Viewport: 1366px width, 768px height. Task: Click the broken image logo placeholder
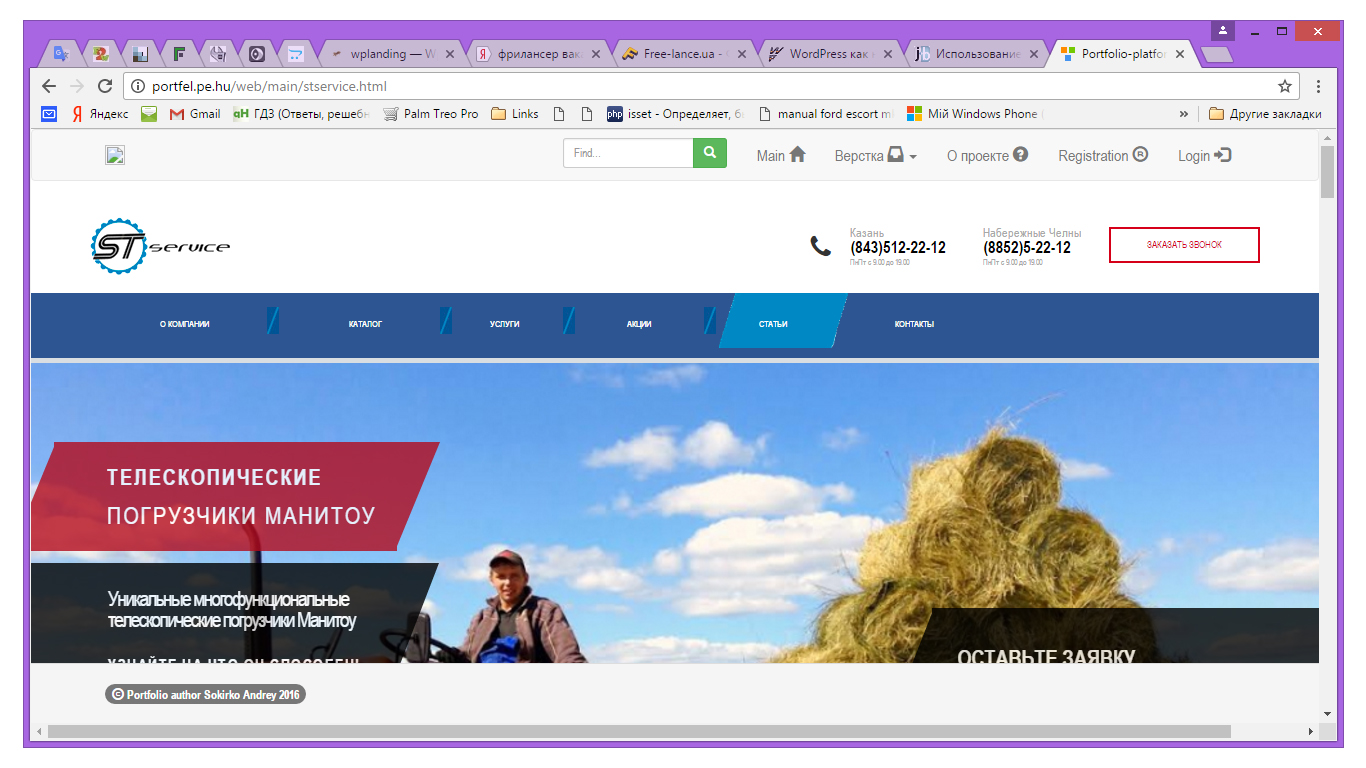pos(115,154)
